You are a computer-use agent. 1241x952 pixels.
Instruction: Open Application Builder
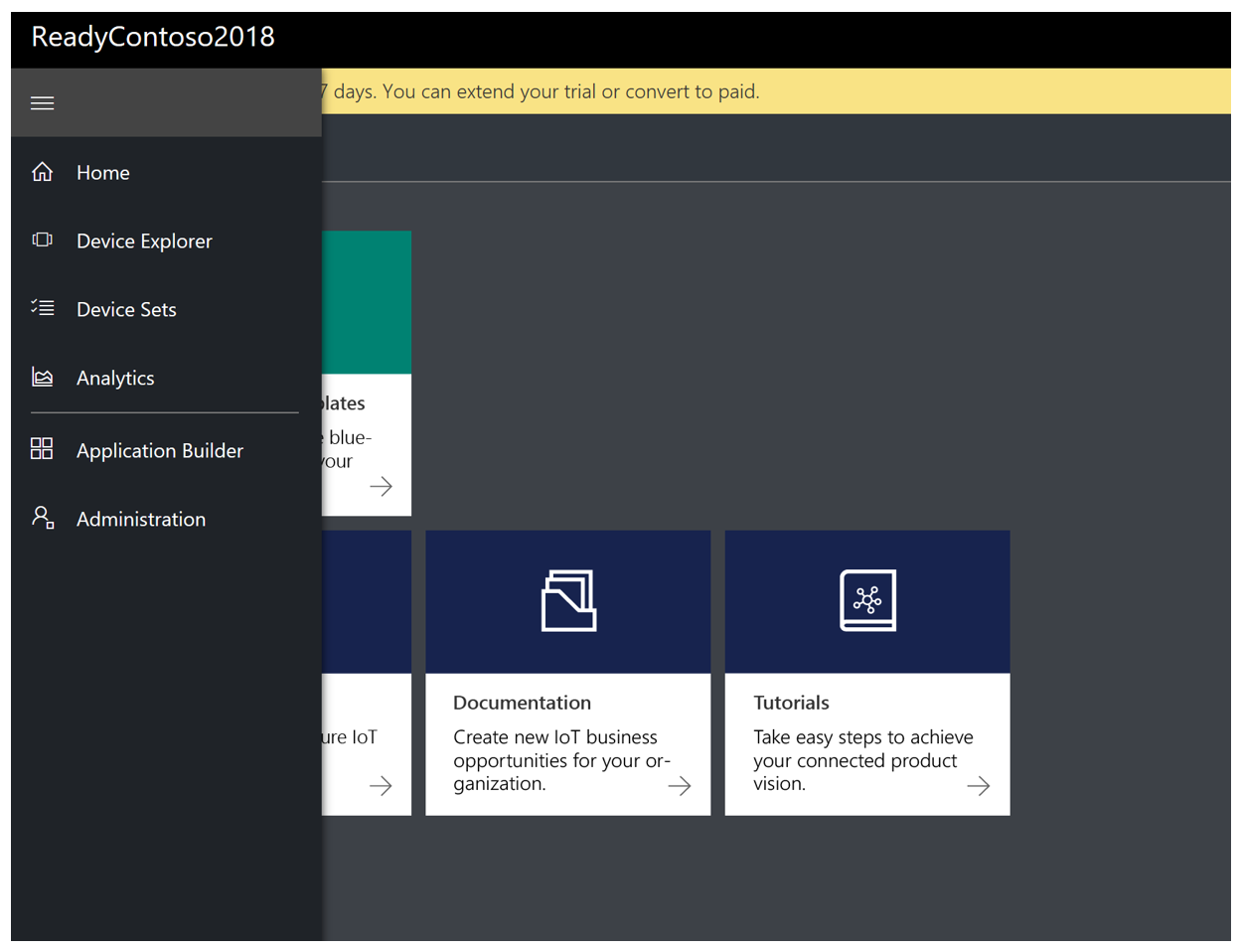166,450
